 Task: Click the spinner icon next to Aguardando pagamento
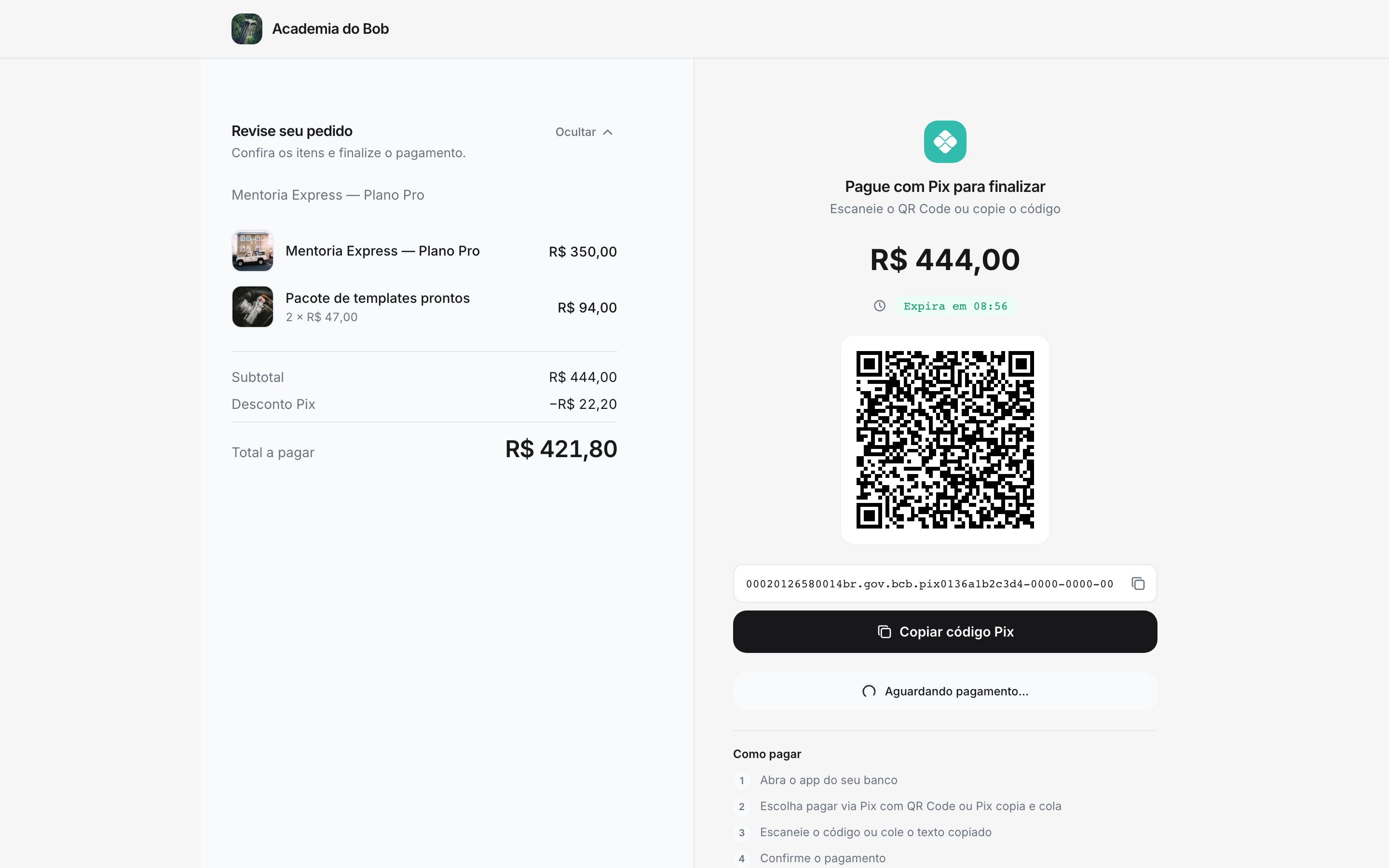pos(869,691)
